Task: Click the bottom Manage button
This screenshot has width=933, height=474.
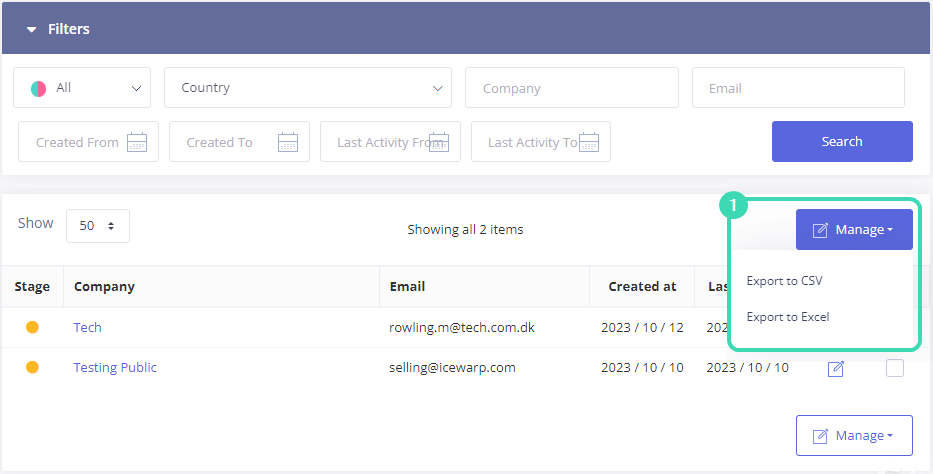Action: 853,436
